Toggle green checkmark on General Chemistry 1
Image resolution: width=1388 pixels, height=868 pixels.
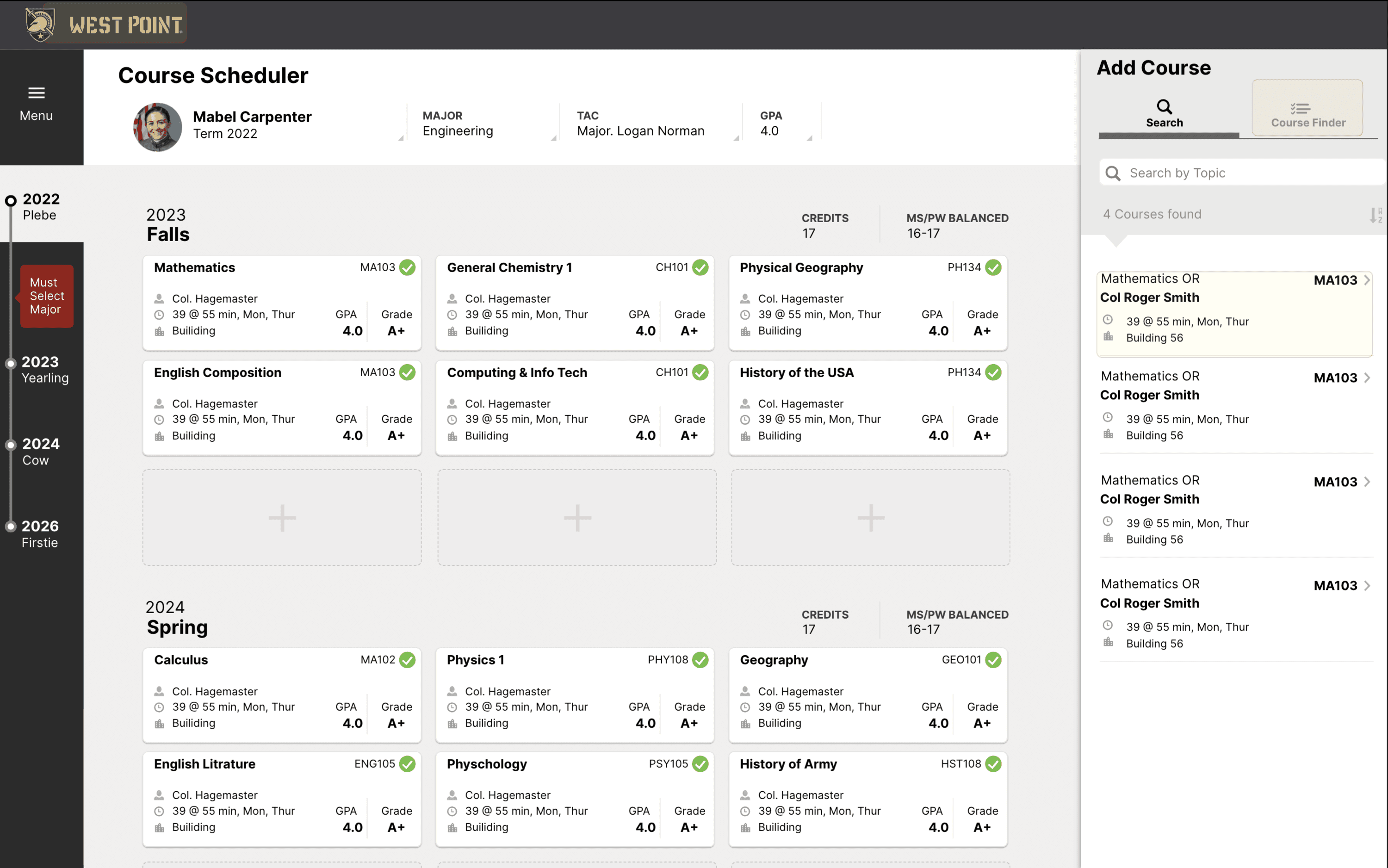click(x=700, y=267)
